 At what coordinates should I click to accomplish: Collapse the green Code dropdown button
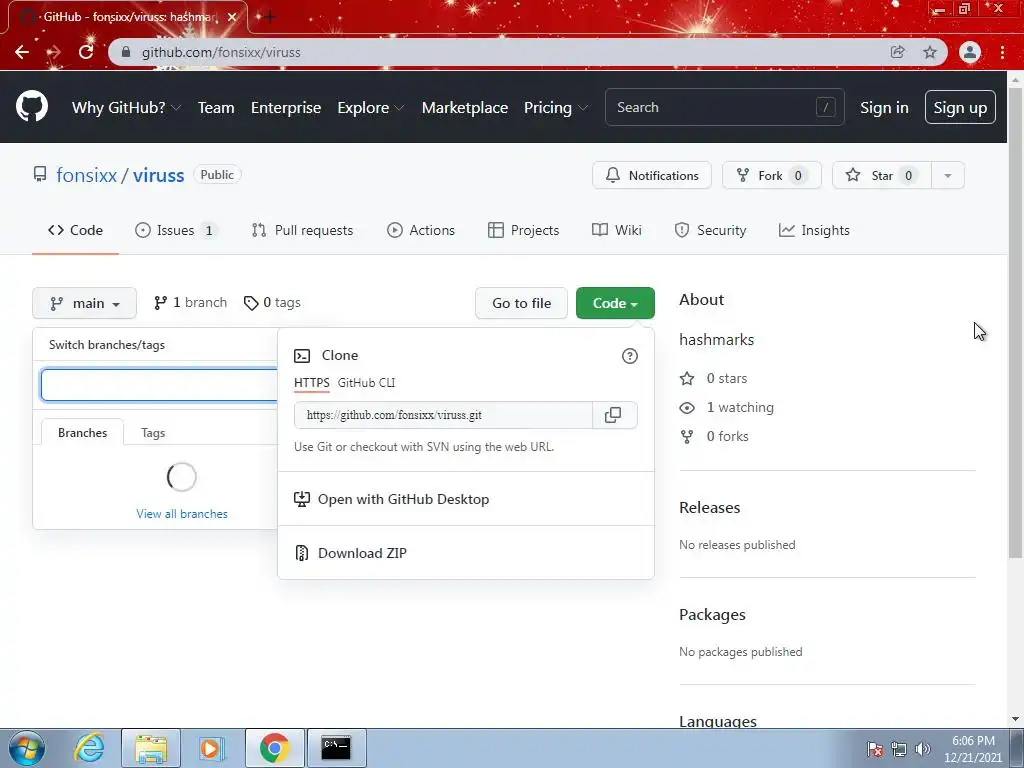coord(615,303)
